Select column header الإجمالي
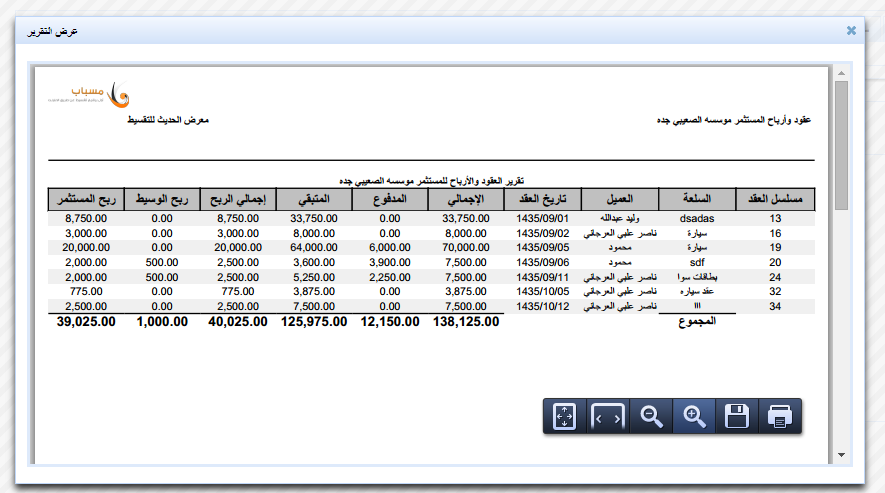Screen dimensions: 885x493 [466, 199]
